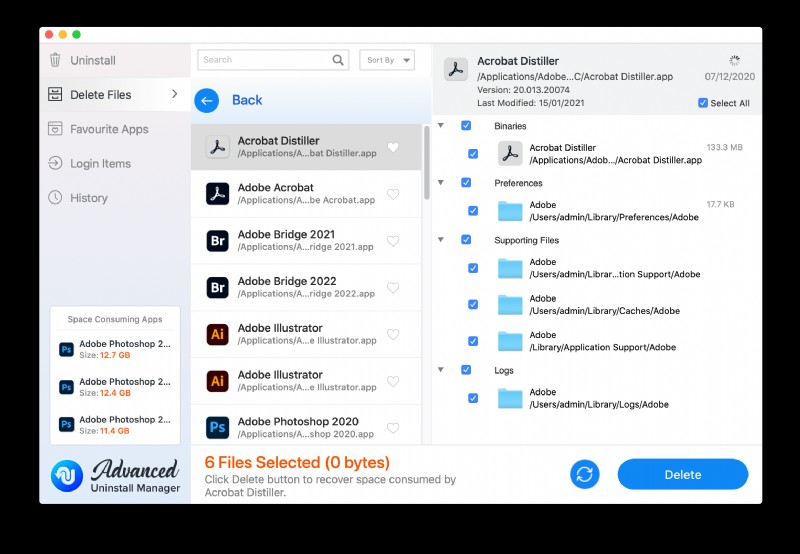
Task: Click the Adobe Photoshop 2020 Ps icon
Action: point(218,428)
